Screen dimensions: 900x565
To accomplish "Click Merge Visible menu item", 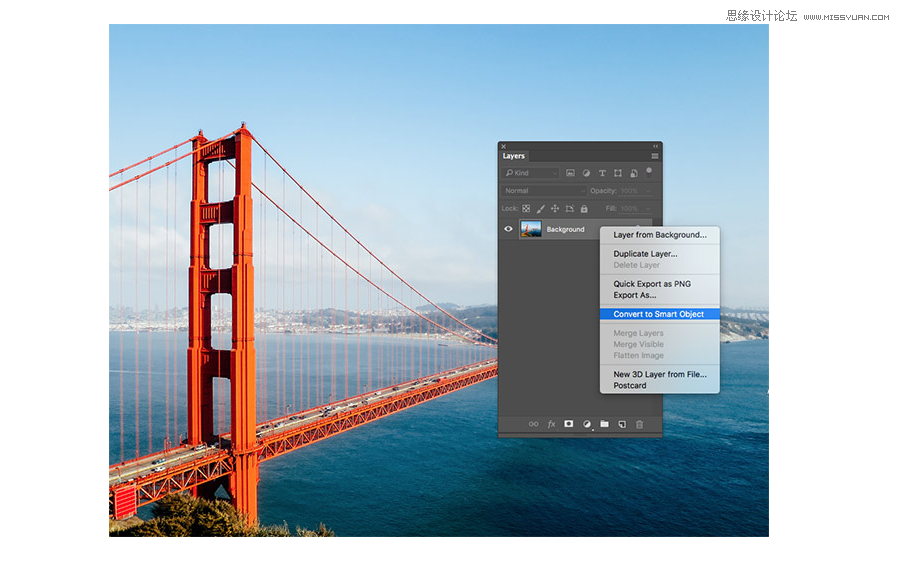I will point(660,344).
